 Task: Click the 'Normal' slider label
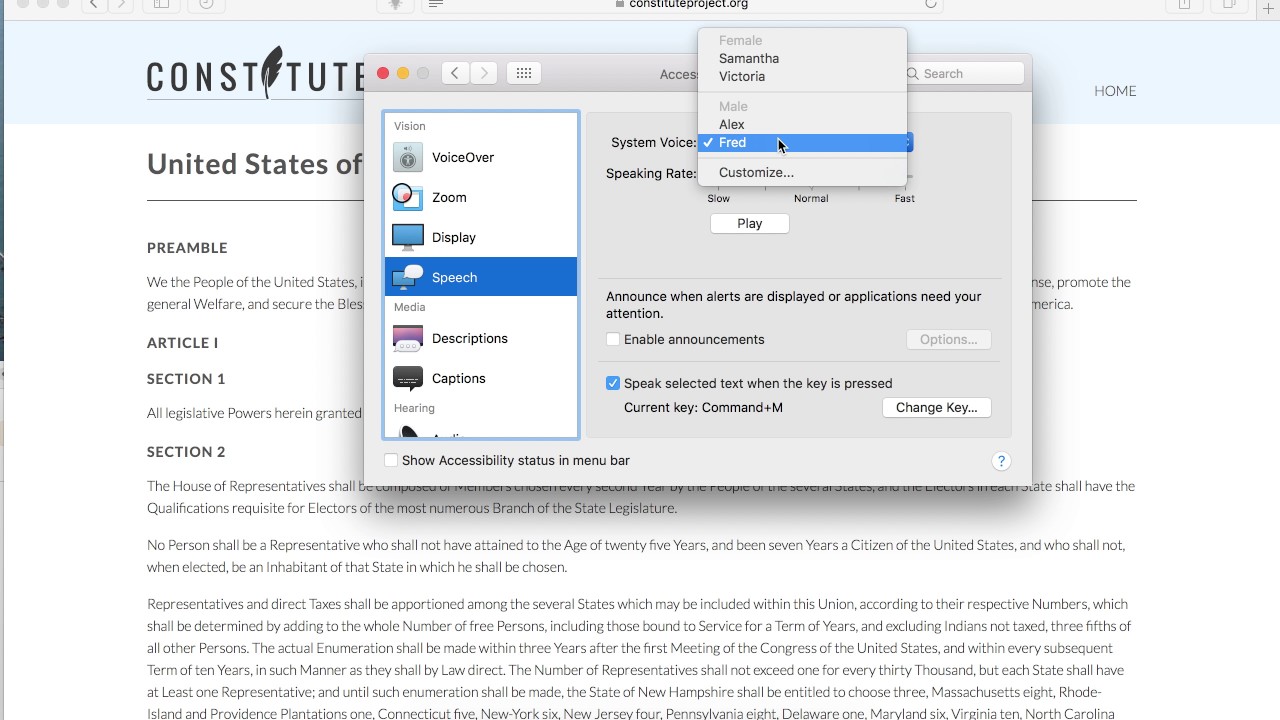tap(811, 199)
